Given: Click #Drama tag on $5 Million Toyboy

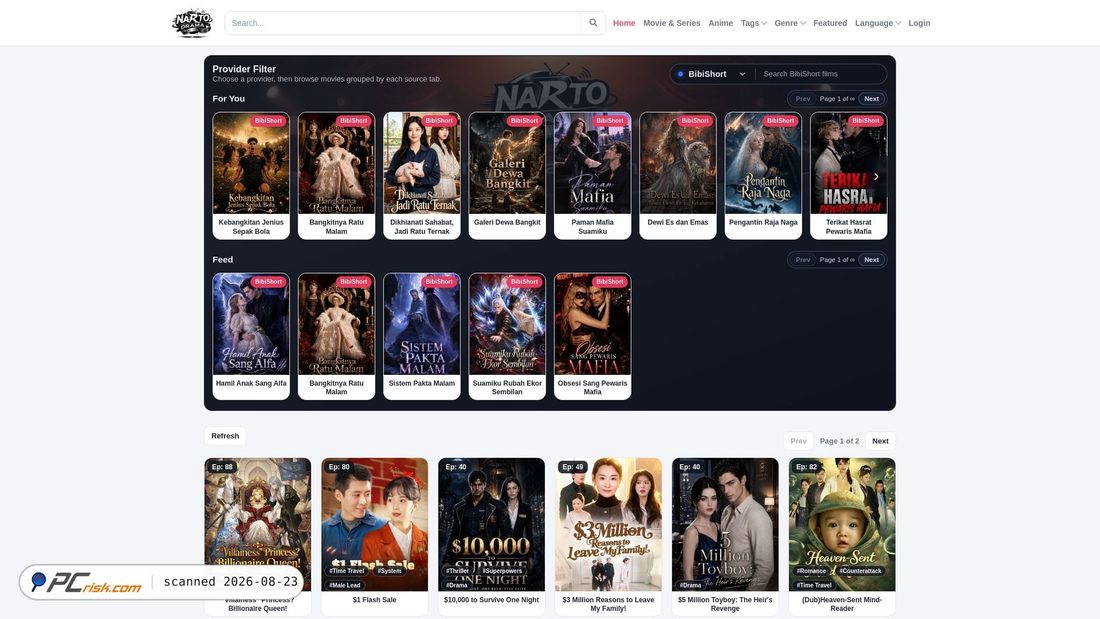Looking at the screenshot, I should (x=690, y=585).
